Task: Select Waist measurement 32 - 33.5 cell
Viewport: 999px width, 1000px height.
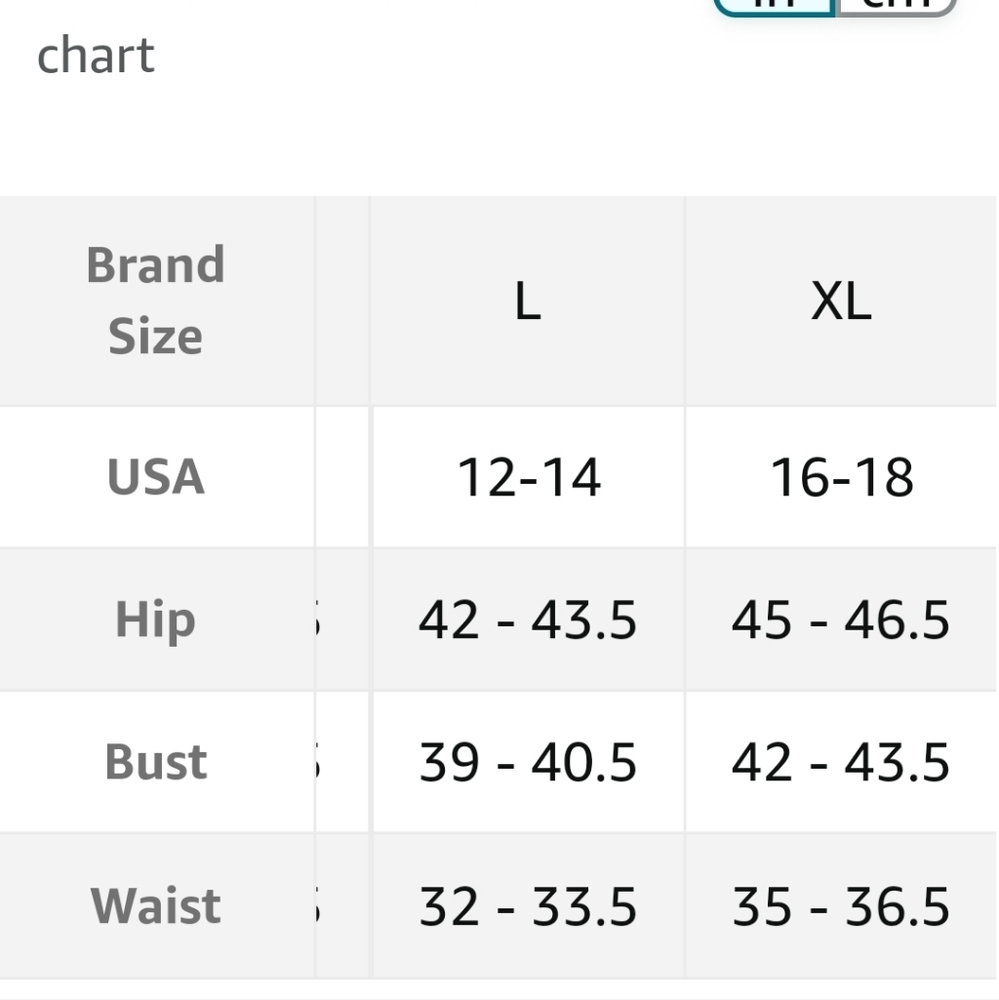Action: click(x=528, y=906)
